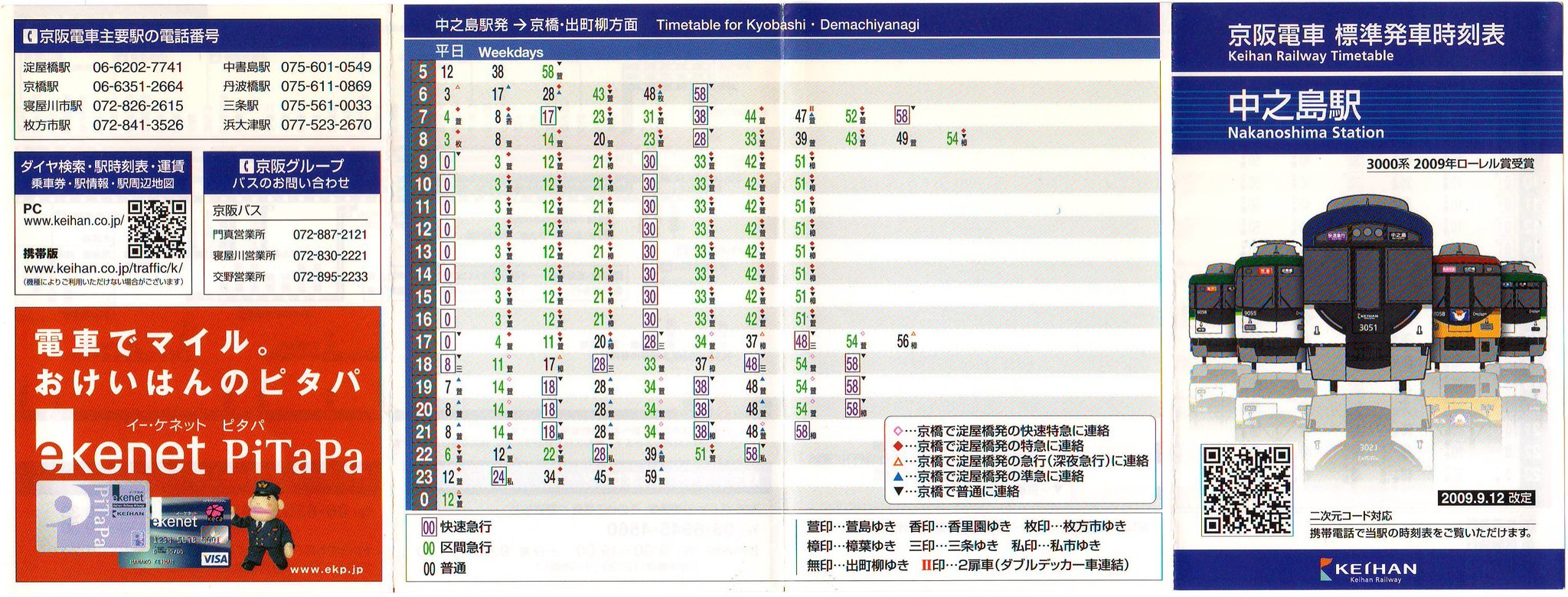This screenshot has width=1568, height=597.
Task: Click the 二次元コード対応 note
Action: [x=1351, y=517]
